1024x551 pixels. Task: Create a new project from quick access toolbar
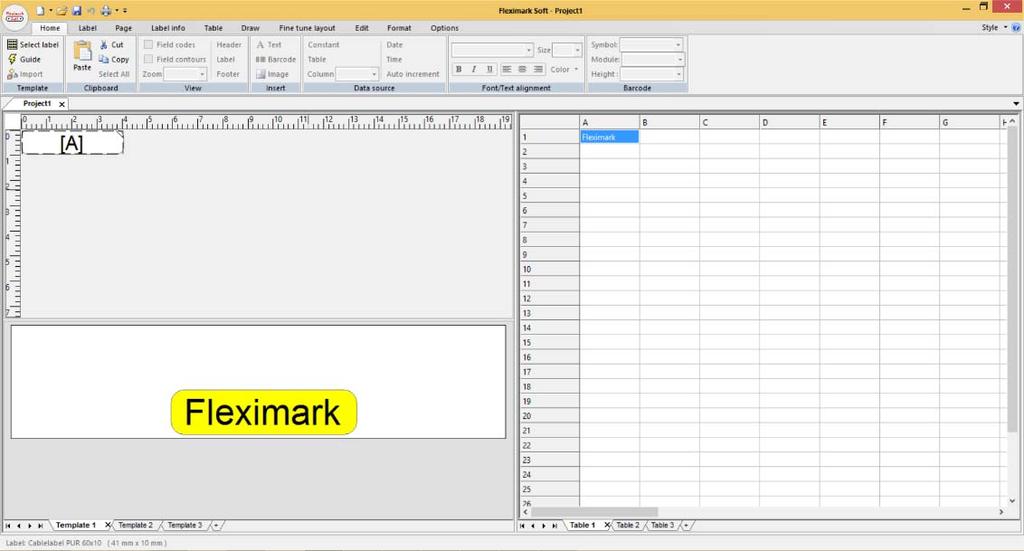(40, 10)
